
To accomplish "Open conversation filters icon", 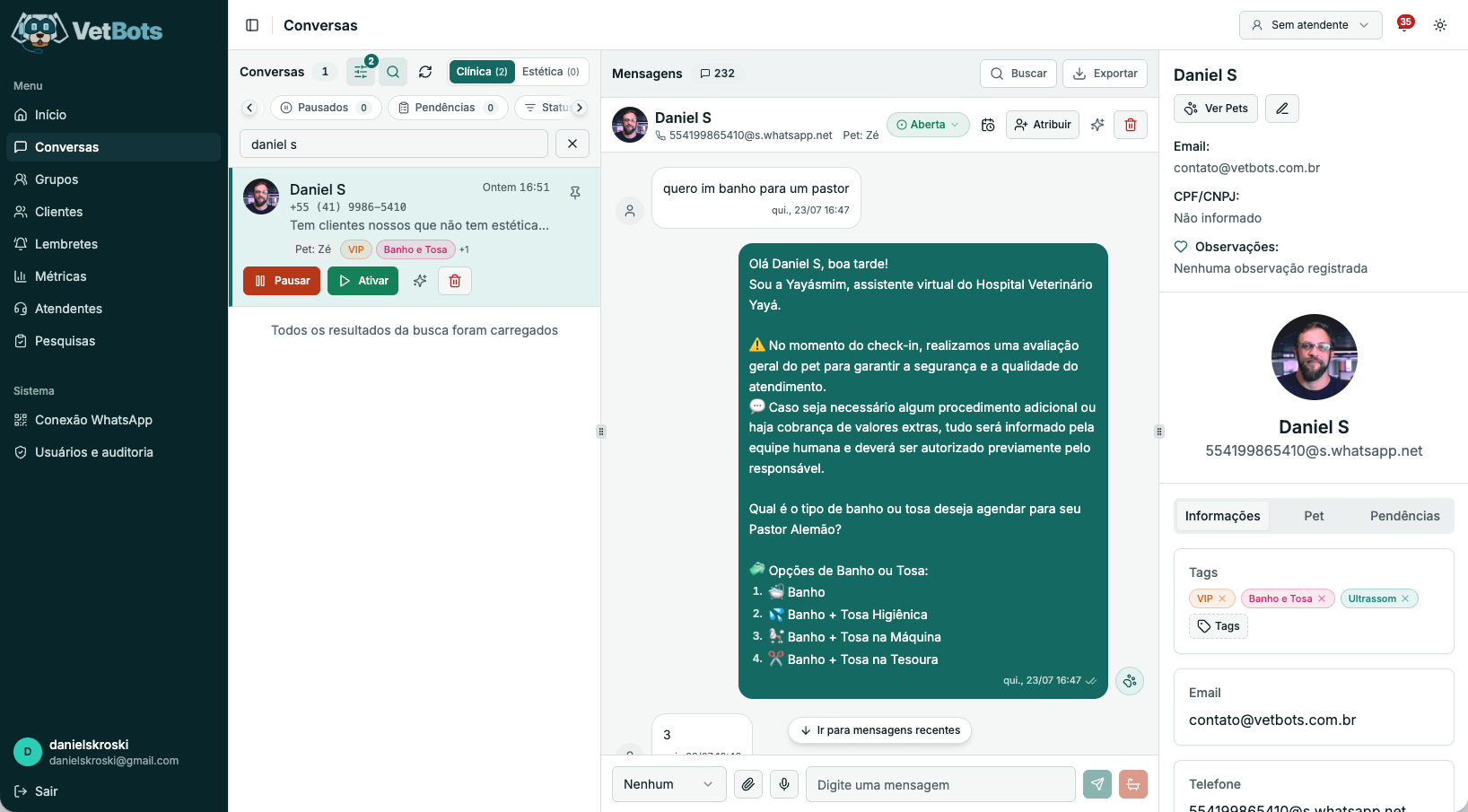I will 361,72.
